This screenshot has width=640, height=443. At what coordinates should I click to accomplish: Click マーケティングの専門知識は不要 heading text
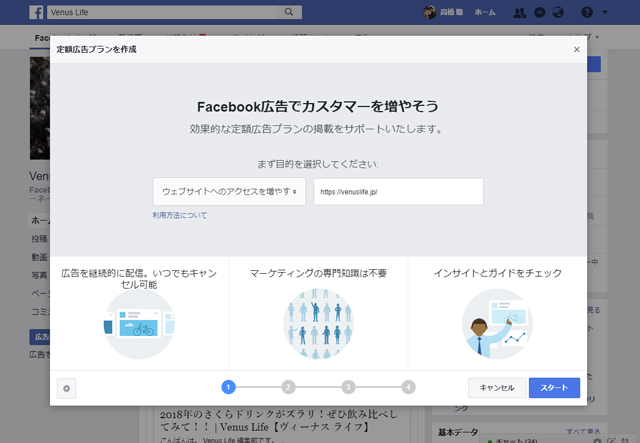(318, 273)
